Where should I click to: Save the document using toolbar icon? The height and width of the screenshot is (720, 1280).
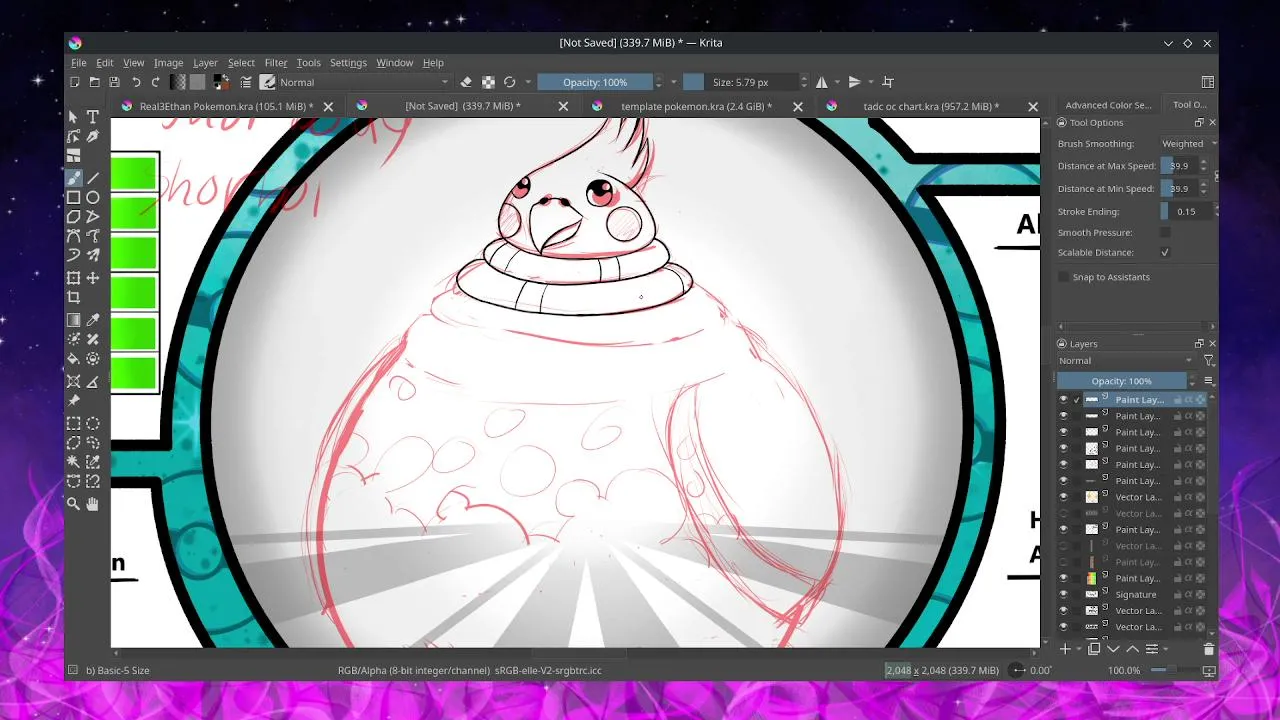click(x=115, y=82)
